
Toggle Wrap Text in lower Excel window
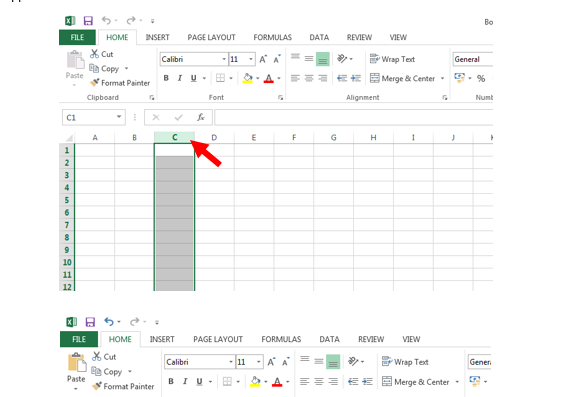(x=405, y=362)
